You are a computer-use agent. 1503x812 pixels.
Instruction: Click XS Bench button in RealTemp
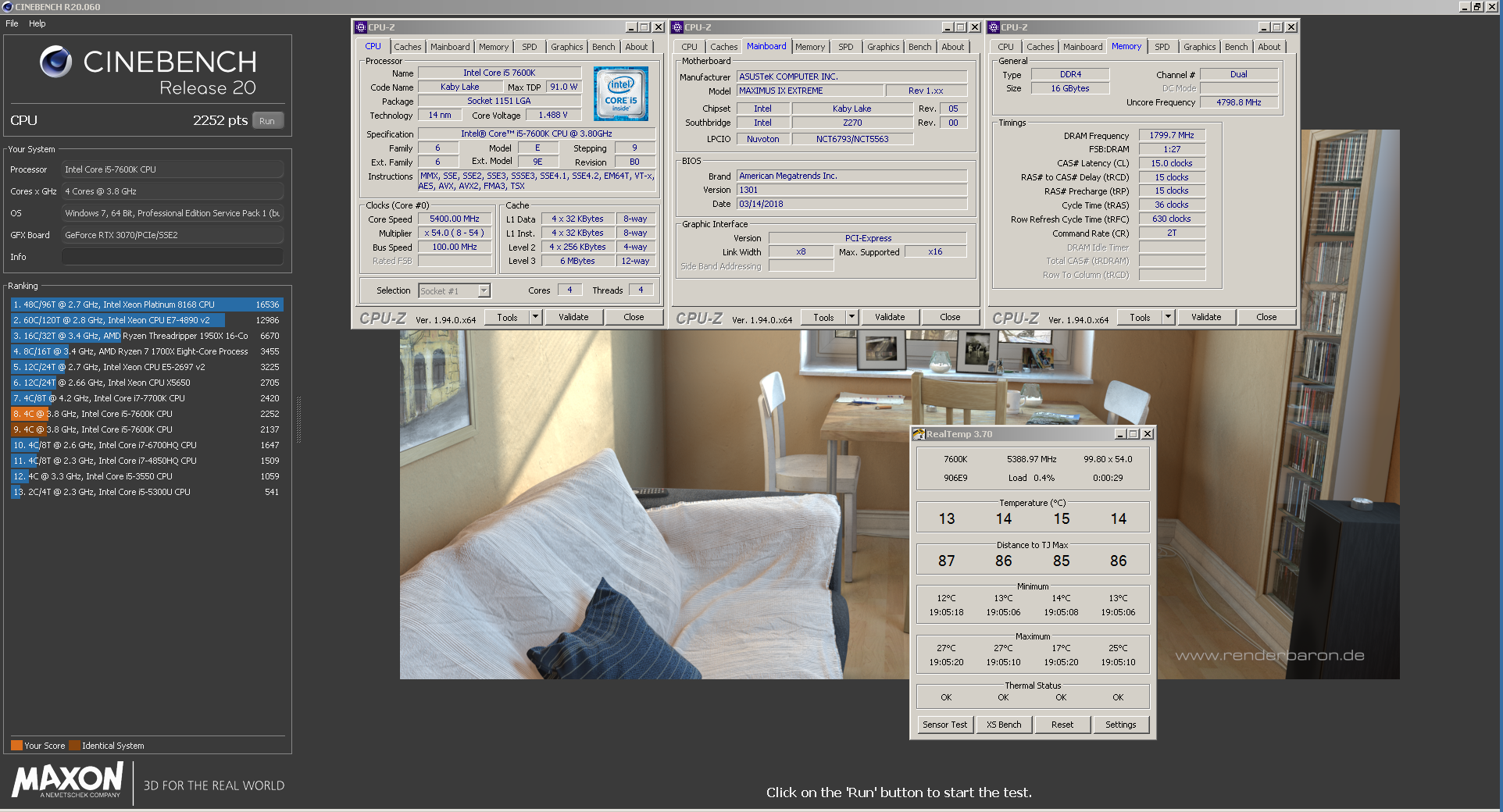coord(1004,725)
